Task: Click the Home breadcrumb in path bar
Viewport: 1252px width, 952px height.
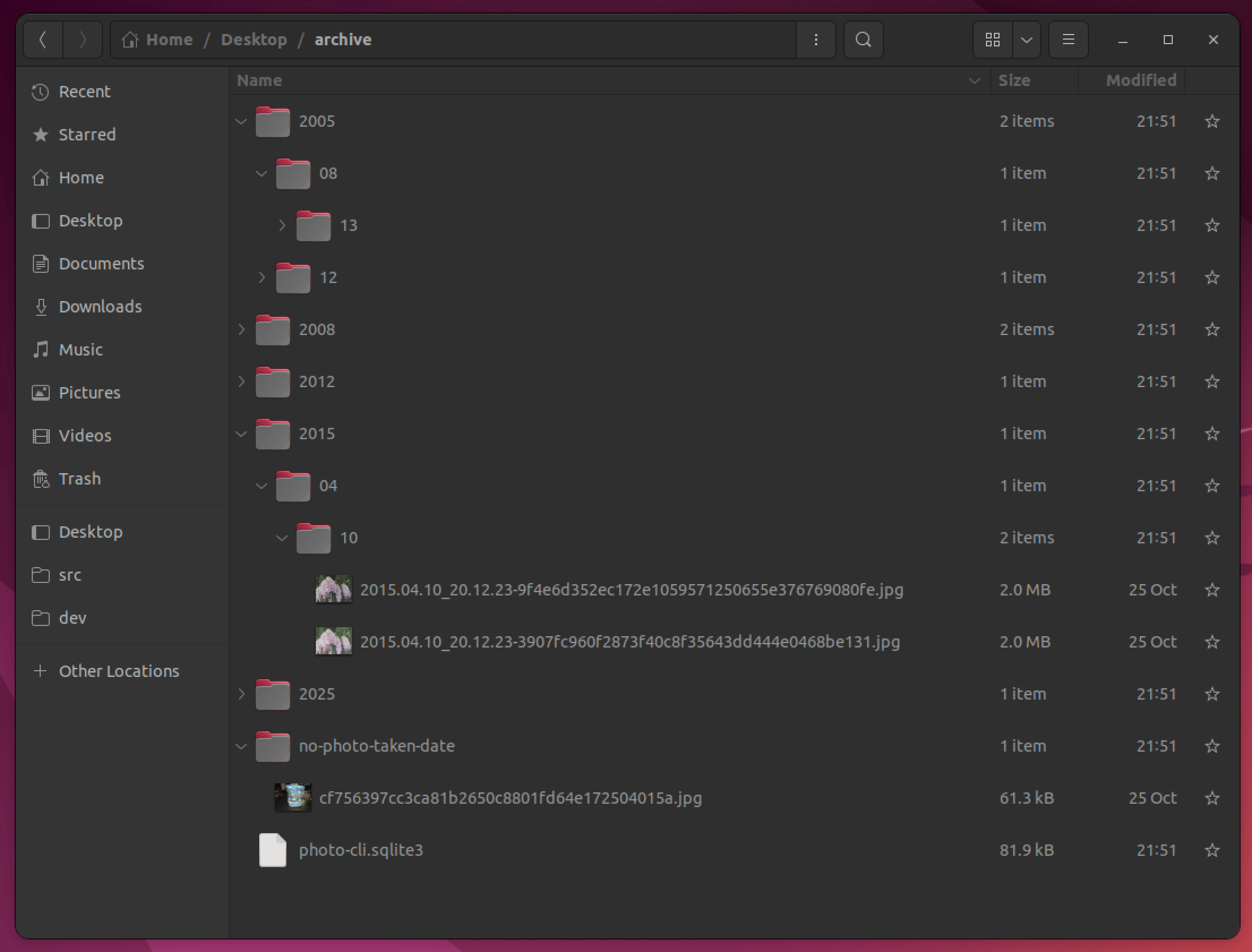Action: [x=158, y=40]
